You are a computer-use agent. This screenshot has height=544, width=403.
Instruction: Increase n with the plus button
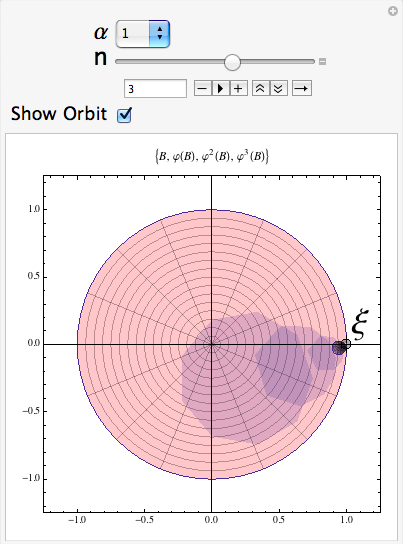(238, 88)
